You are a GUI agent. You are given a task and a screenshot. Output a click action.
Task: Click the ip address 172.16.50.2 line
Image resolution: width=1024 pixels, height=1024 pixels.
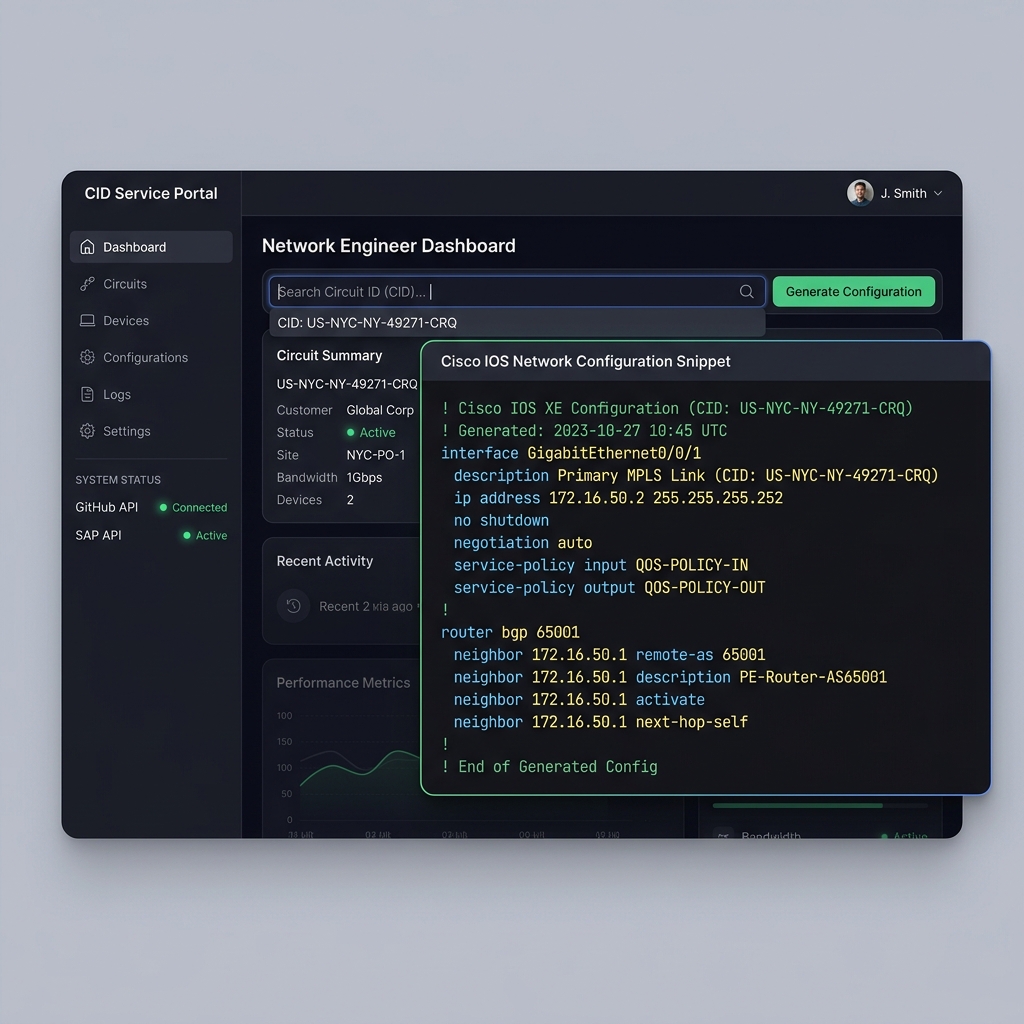pos(618,498)
